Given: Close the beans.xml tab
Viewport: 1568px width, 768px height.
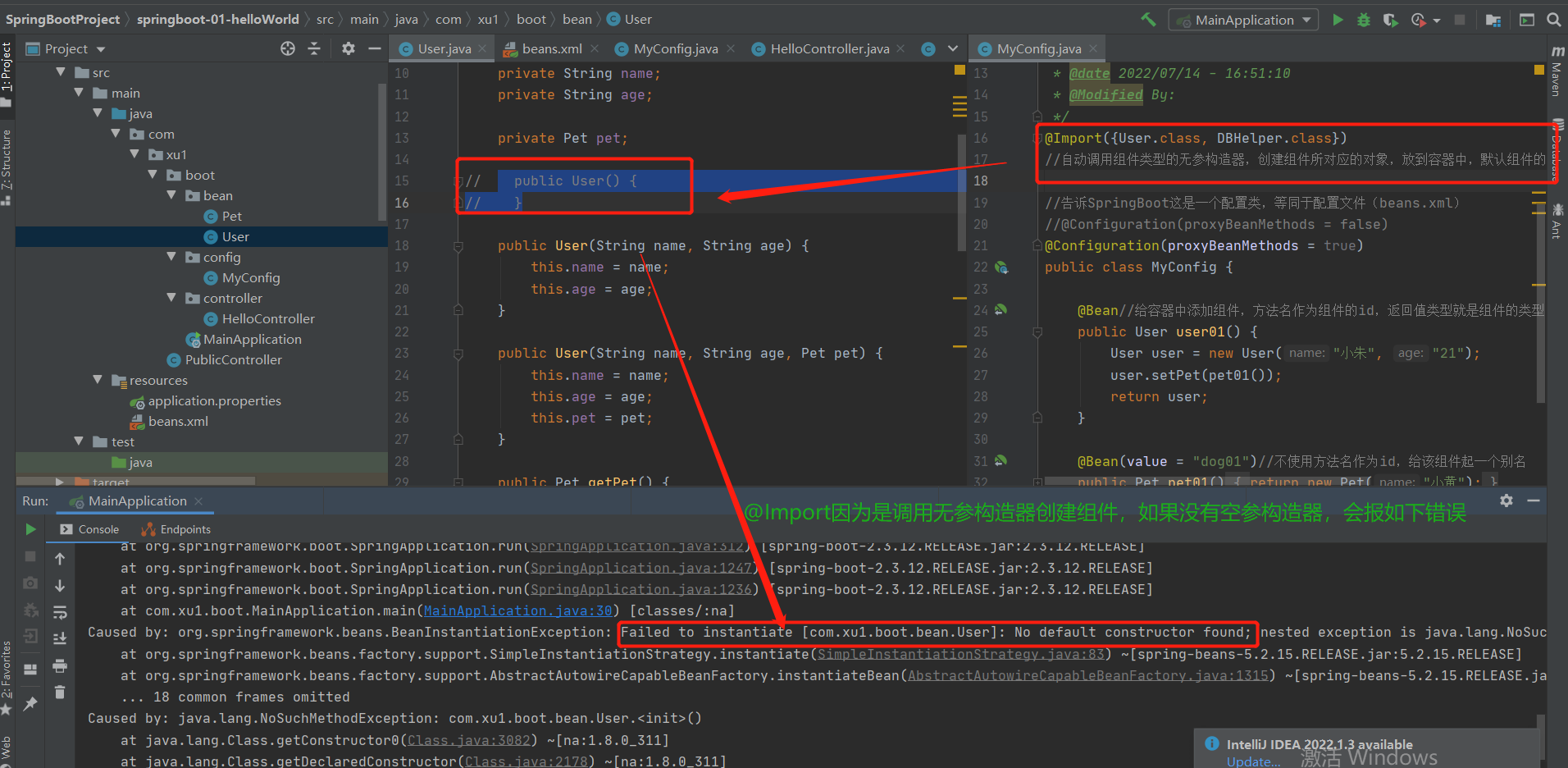Looking at the screenshot, I should coord(595,48).
